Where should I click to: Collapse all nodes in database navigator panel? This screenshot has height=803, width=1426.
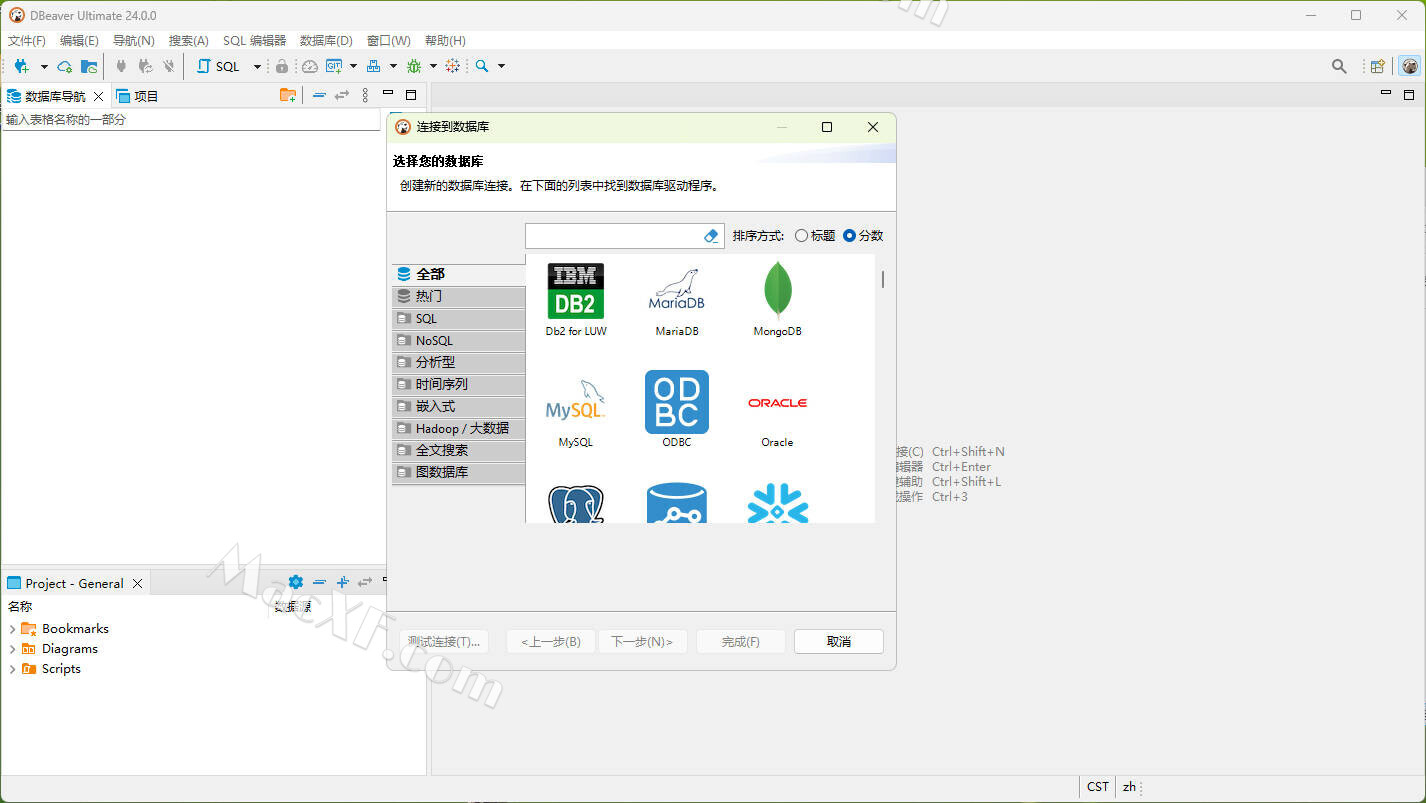coord(319,95)
